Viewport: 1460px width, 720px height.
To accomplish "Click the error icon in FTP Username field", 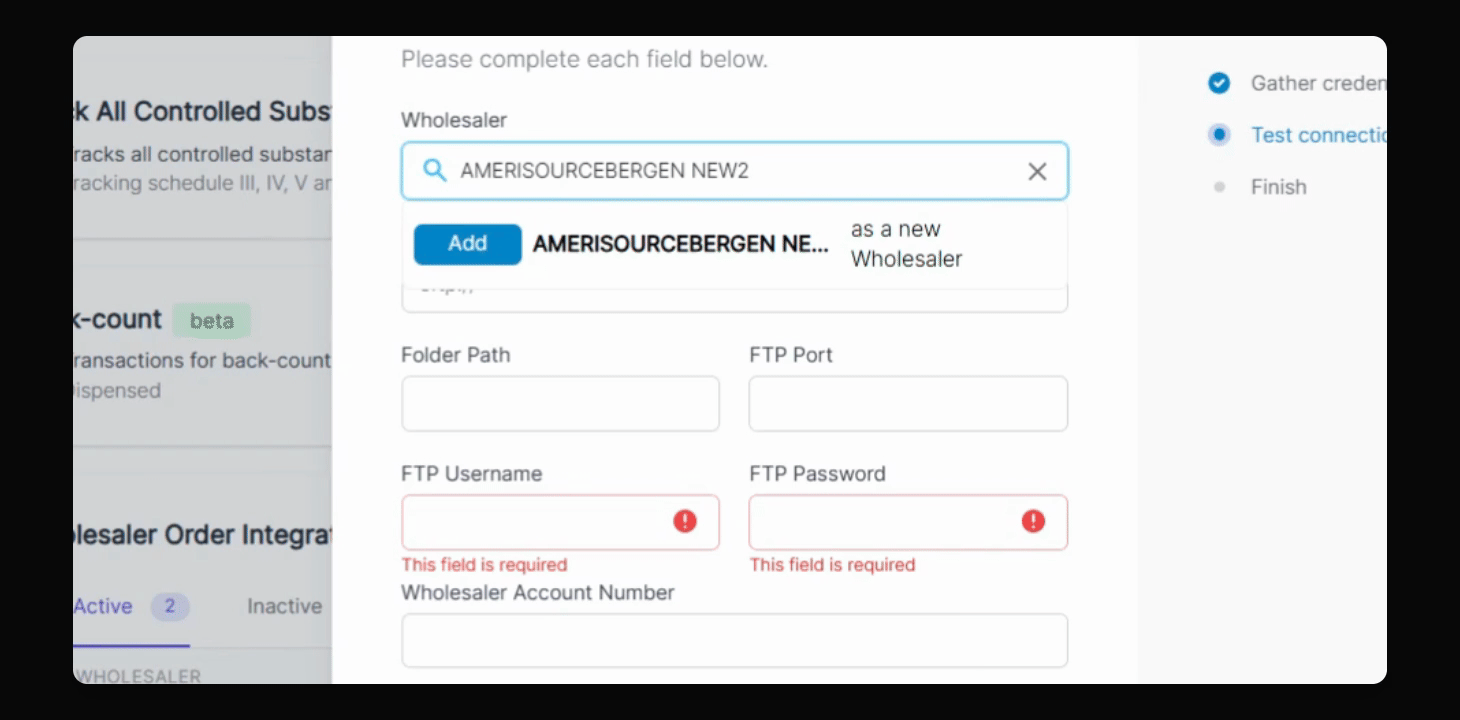I will click(x=685, y=521).
